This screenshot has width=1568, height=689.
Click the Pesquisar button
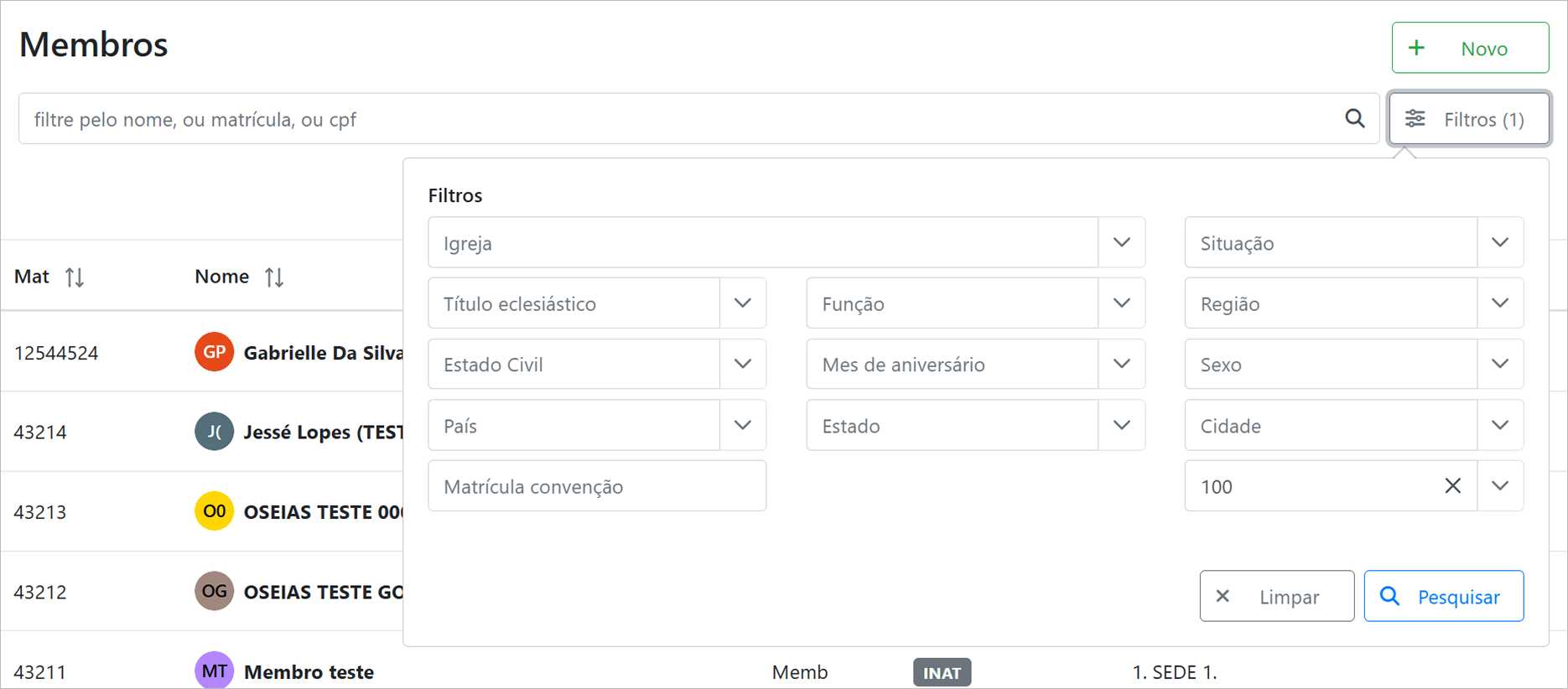point(1443,596)
